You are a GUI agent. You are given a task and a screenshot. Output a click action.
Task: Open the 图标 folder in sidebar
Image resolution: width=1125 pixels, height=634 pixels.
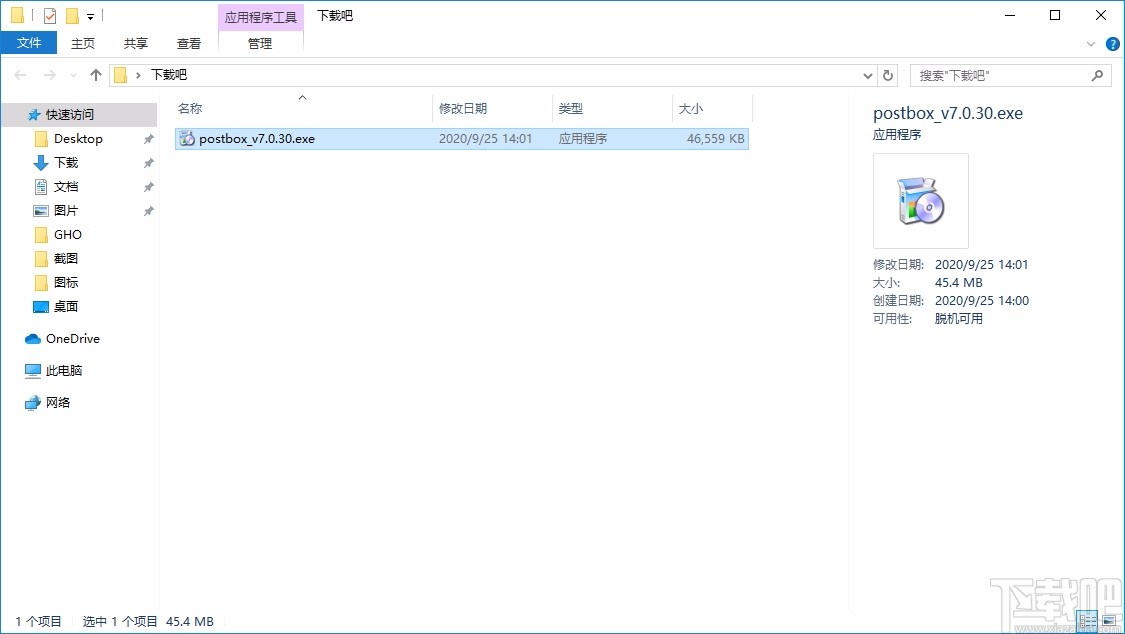point(65,283)
